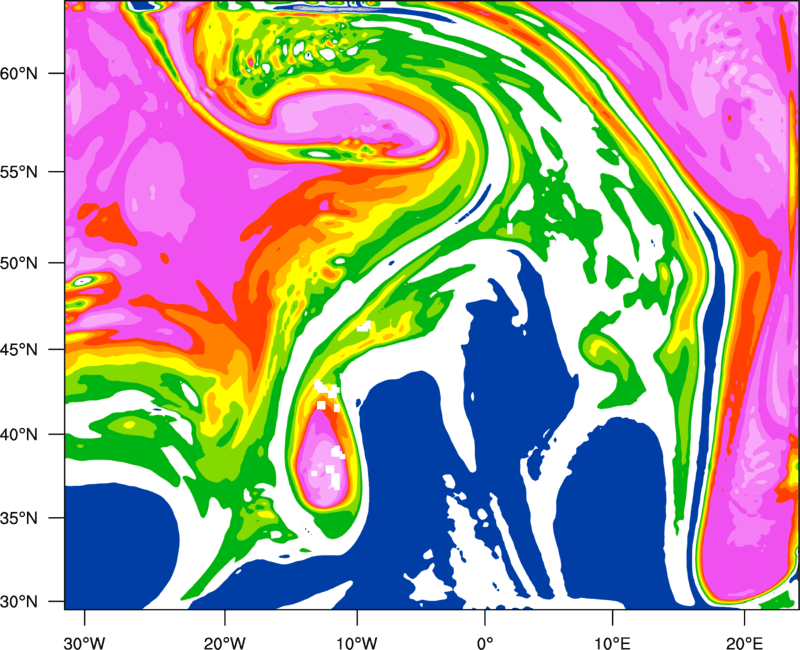Click the 10°E longitude axis label
The height and width of the screenshot is (650, 800).
tap(612, 643)
